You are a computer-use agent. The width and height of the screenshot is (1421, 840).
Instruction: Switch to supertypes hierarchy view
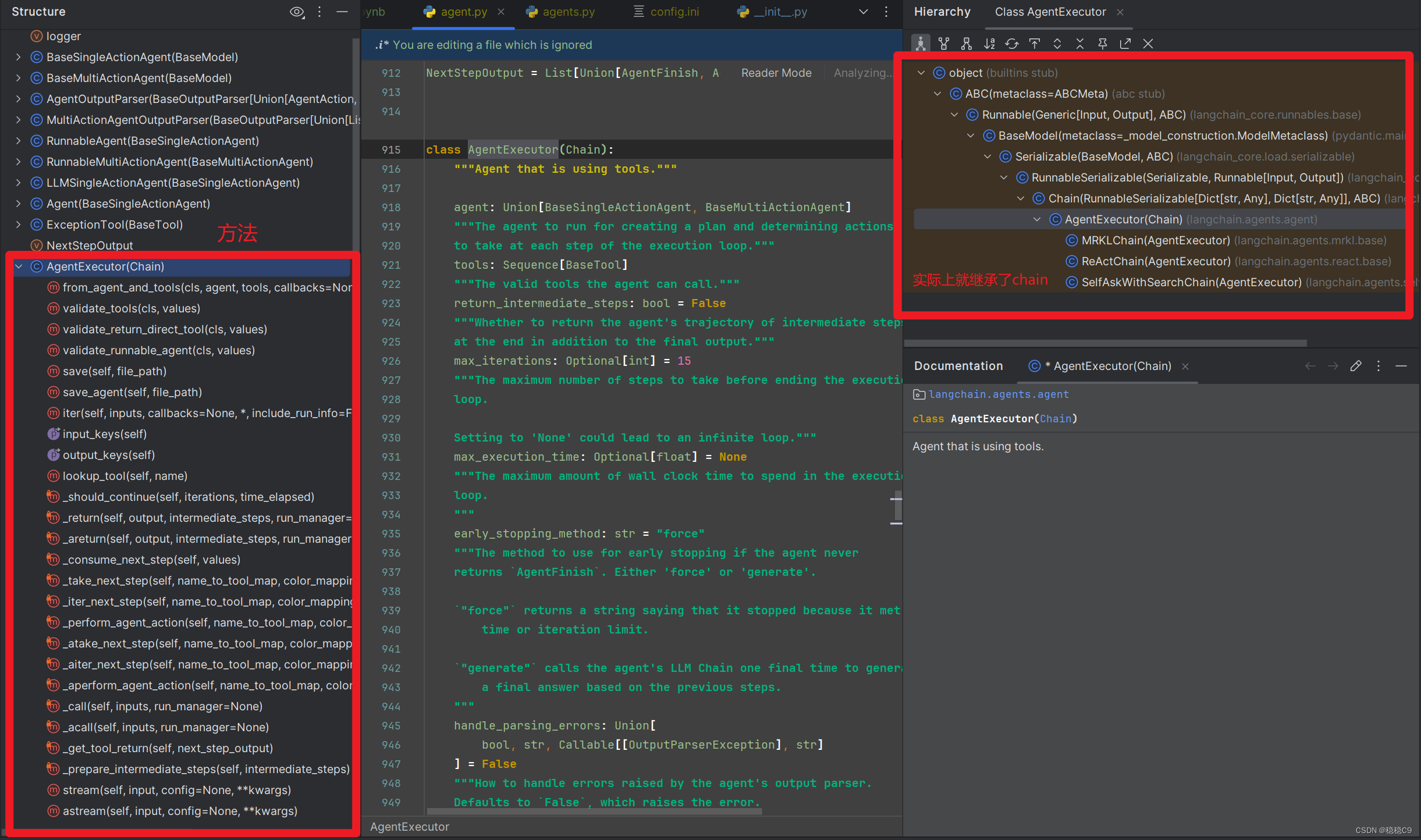(944, 44)
